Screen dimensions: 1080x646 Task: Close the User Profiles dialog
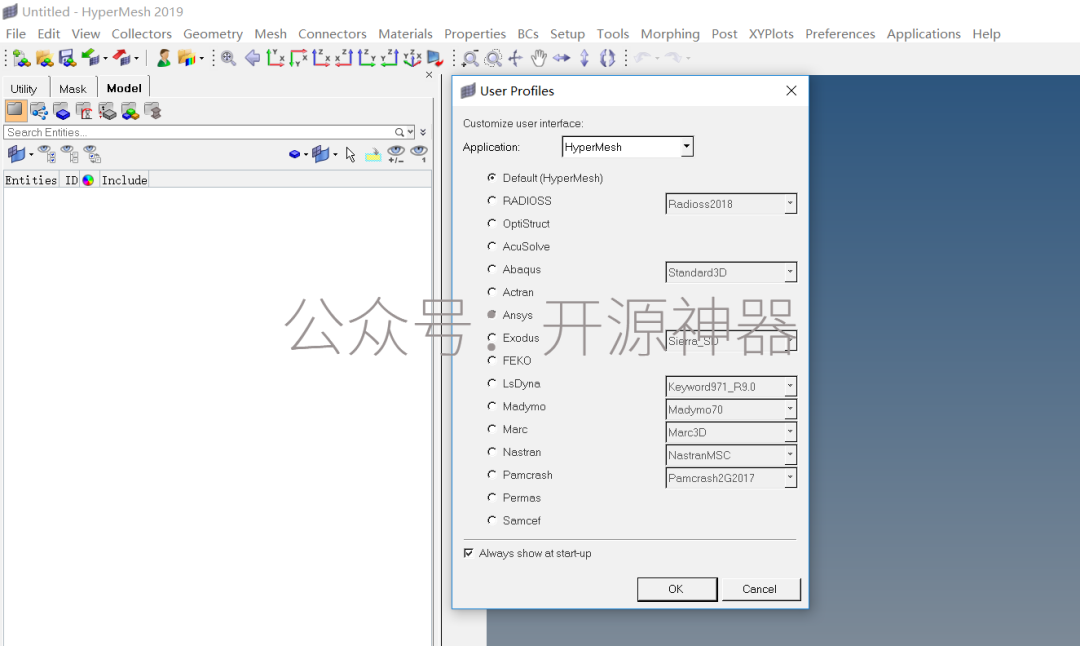tap(791, 91)
